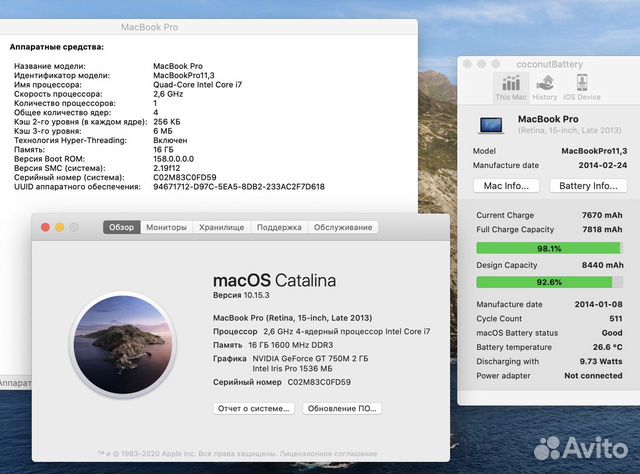Image resolution: width=640 pixels, height=474 pixels.
Task: Minimize the About This Mac window
Action: 60,227
